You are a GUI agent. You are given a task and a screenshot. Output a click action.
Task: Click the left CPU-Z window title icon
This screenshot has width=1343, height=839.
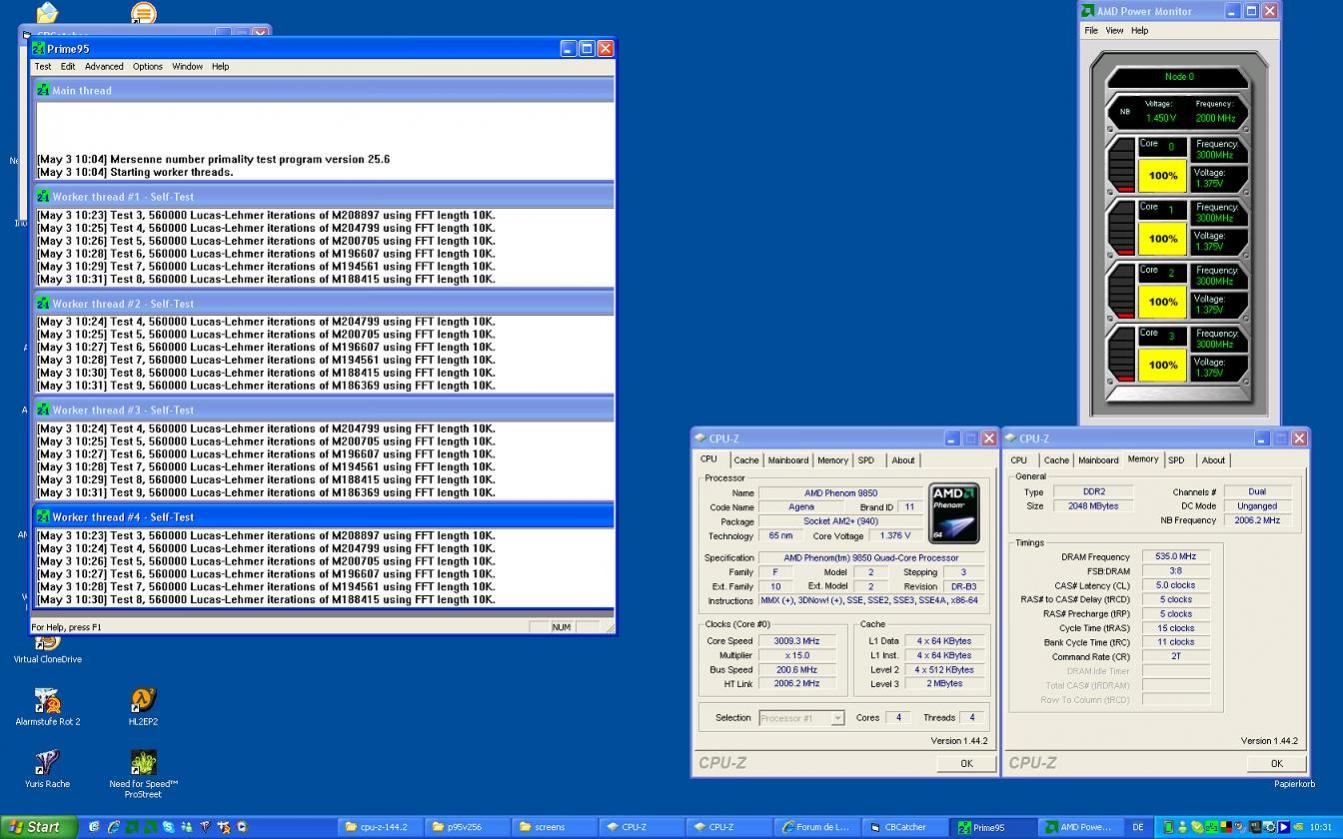(x=700, y=438)
